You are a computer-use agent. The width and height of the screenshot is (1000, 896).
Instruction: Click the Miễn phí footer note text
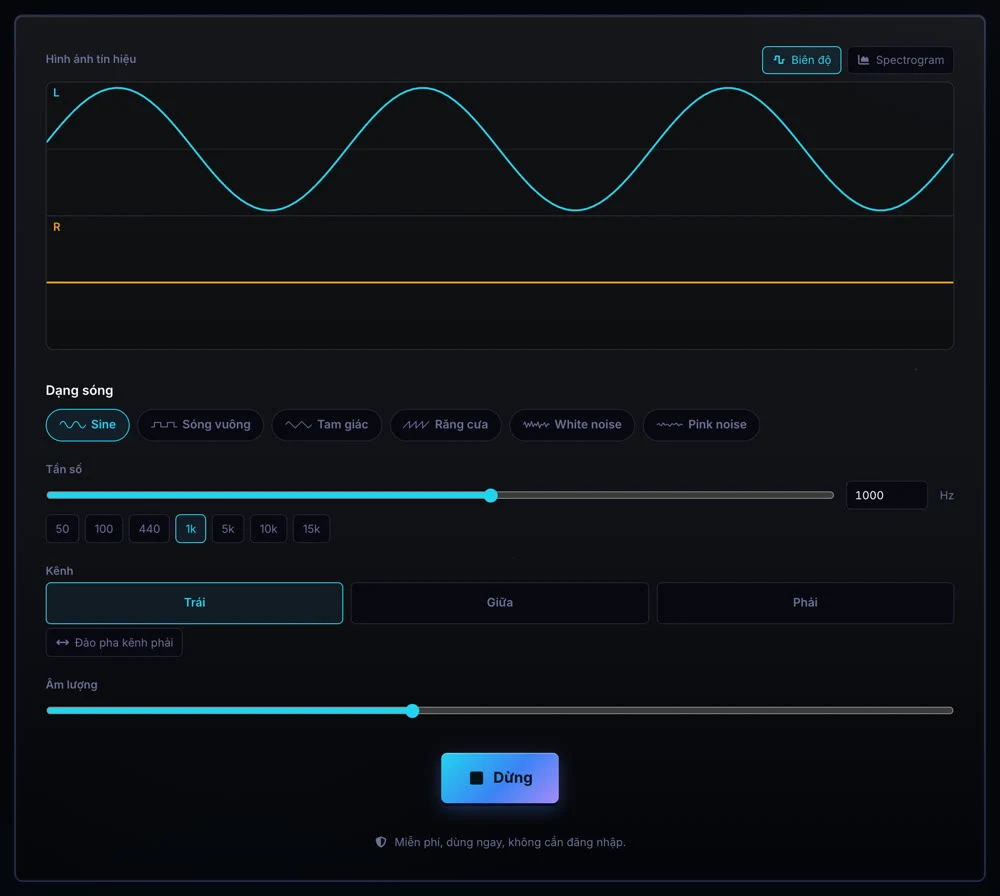coord(510,842)
